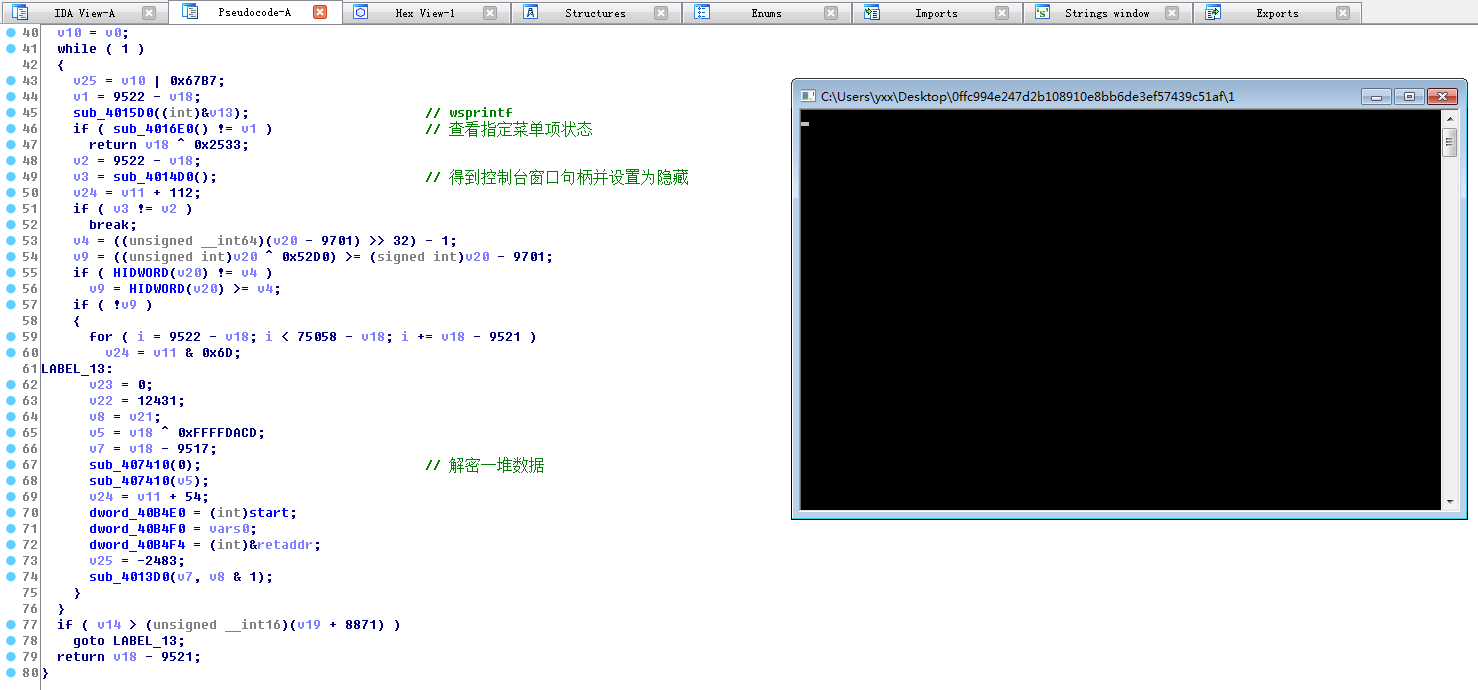Close the Hex View-1 tab
Viewport: 1478px width, 690px height.
[490, 13]
